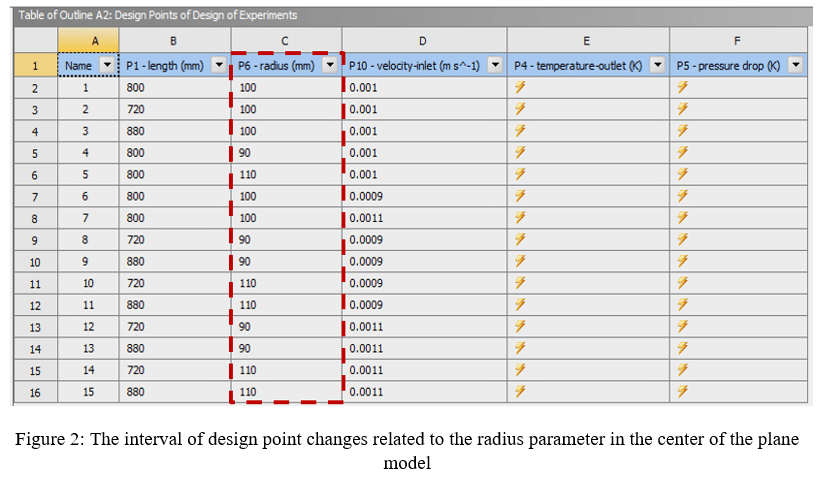Click pressure drop lightning icon for design point 12
The width and height of the screenshot is (818, 480).
pos(683,327)
